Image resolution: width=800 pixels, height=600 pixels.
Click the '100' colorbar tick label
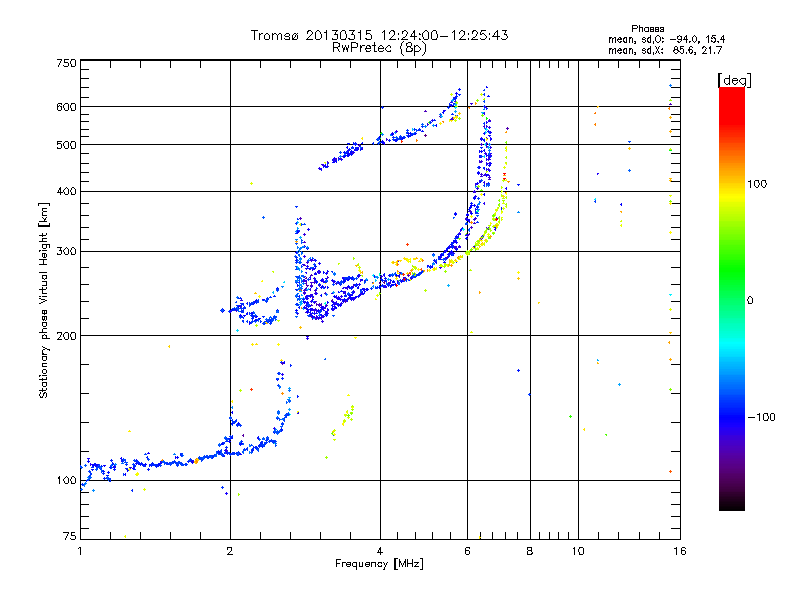[757, 184]
